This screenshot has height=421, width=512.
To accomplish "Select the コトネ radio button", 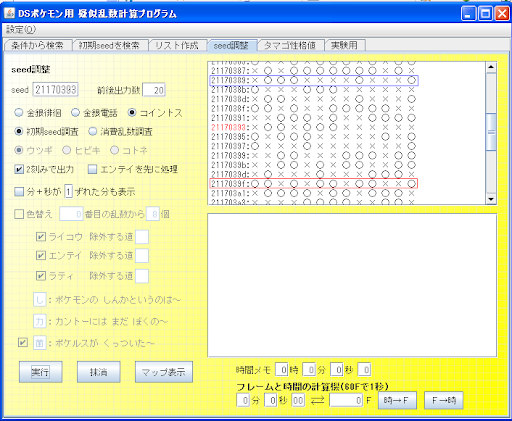I will point(115,150).
